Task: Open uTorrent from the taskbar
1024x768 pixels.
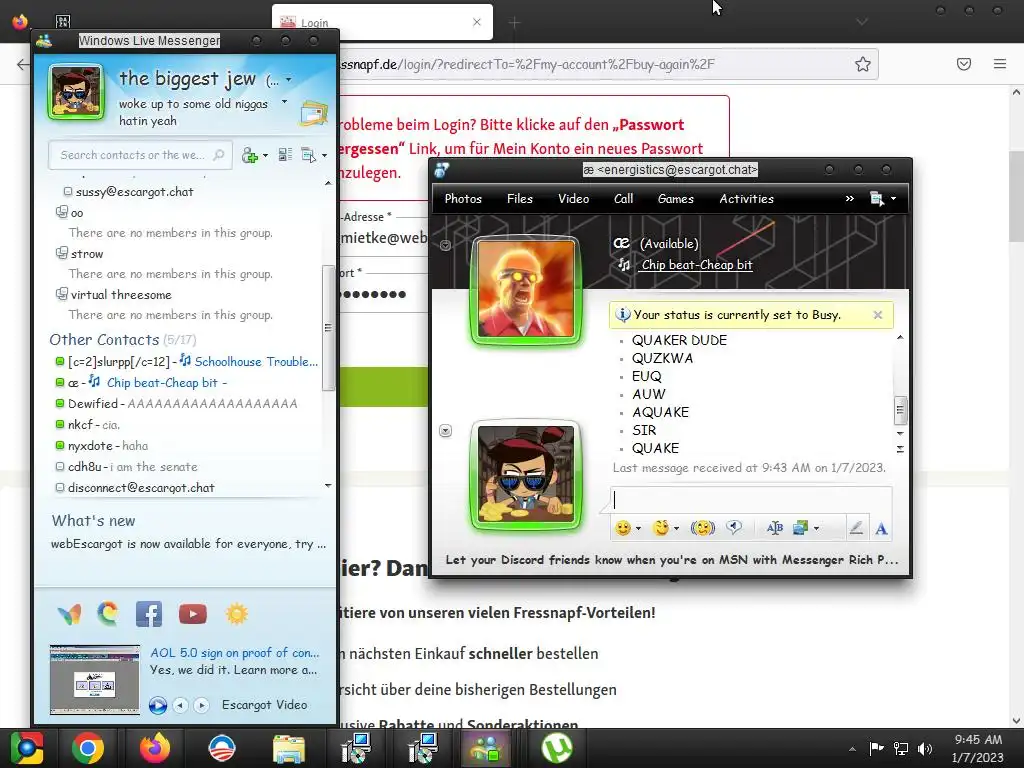Action: [557, 748]
